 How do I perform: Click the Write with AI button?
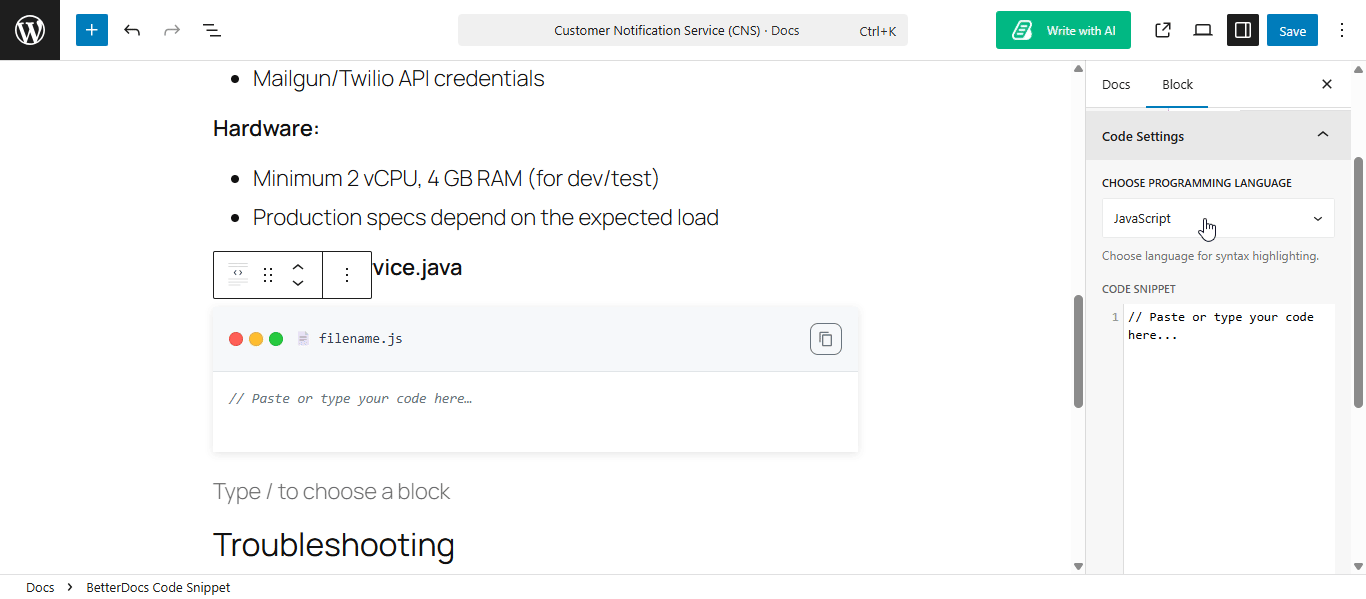click(1063, 30)
